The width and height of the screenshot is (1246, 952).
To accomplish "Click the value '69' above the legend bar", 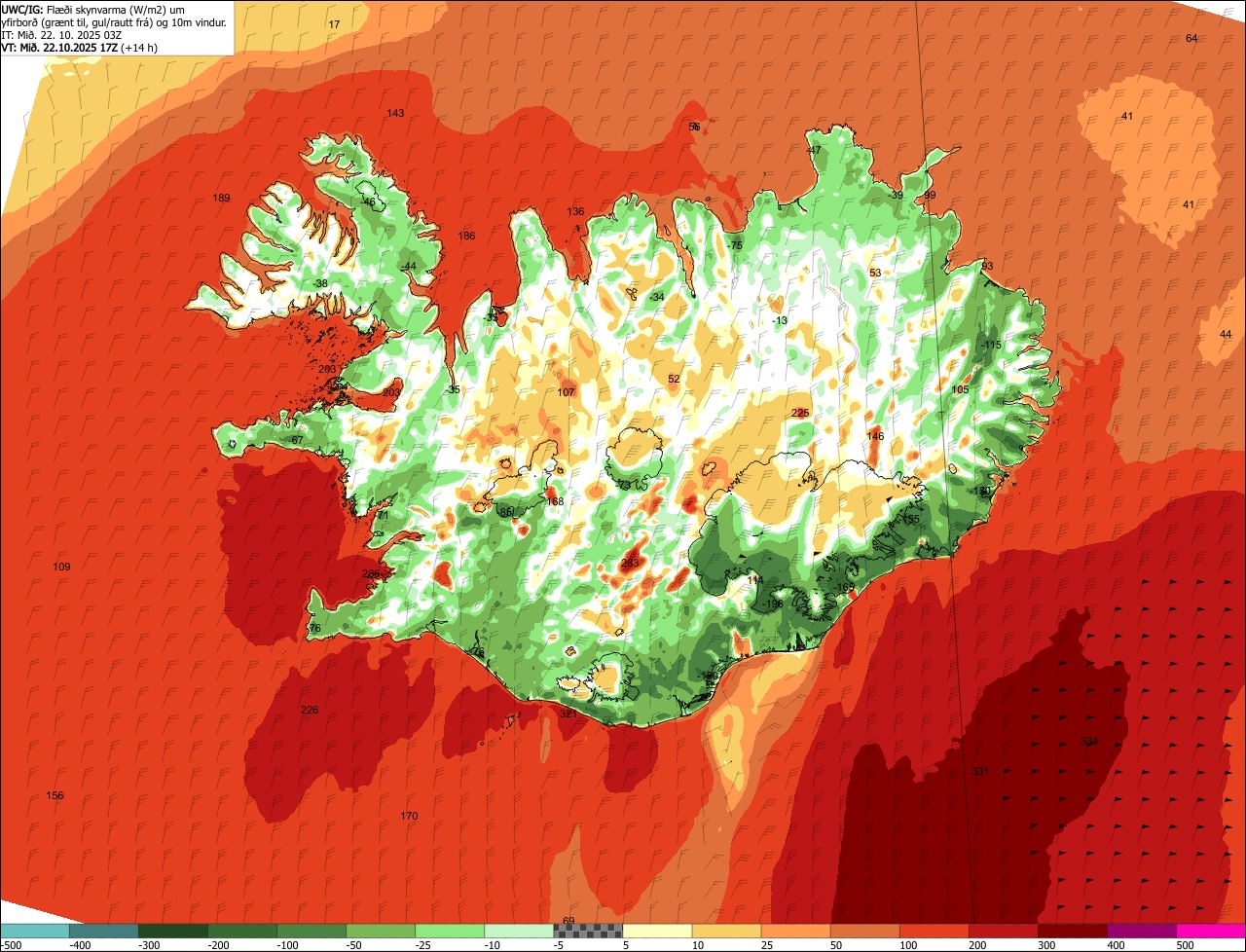I will pos(569,921).
